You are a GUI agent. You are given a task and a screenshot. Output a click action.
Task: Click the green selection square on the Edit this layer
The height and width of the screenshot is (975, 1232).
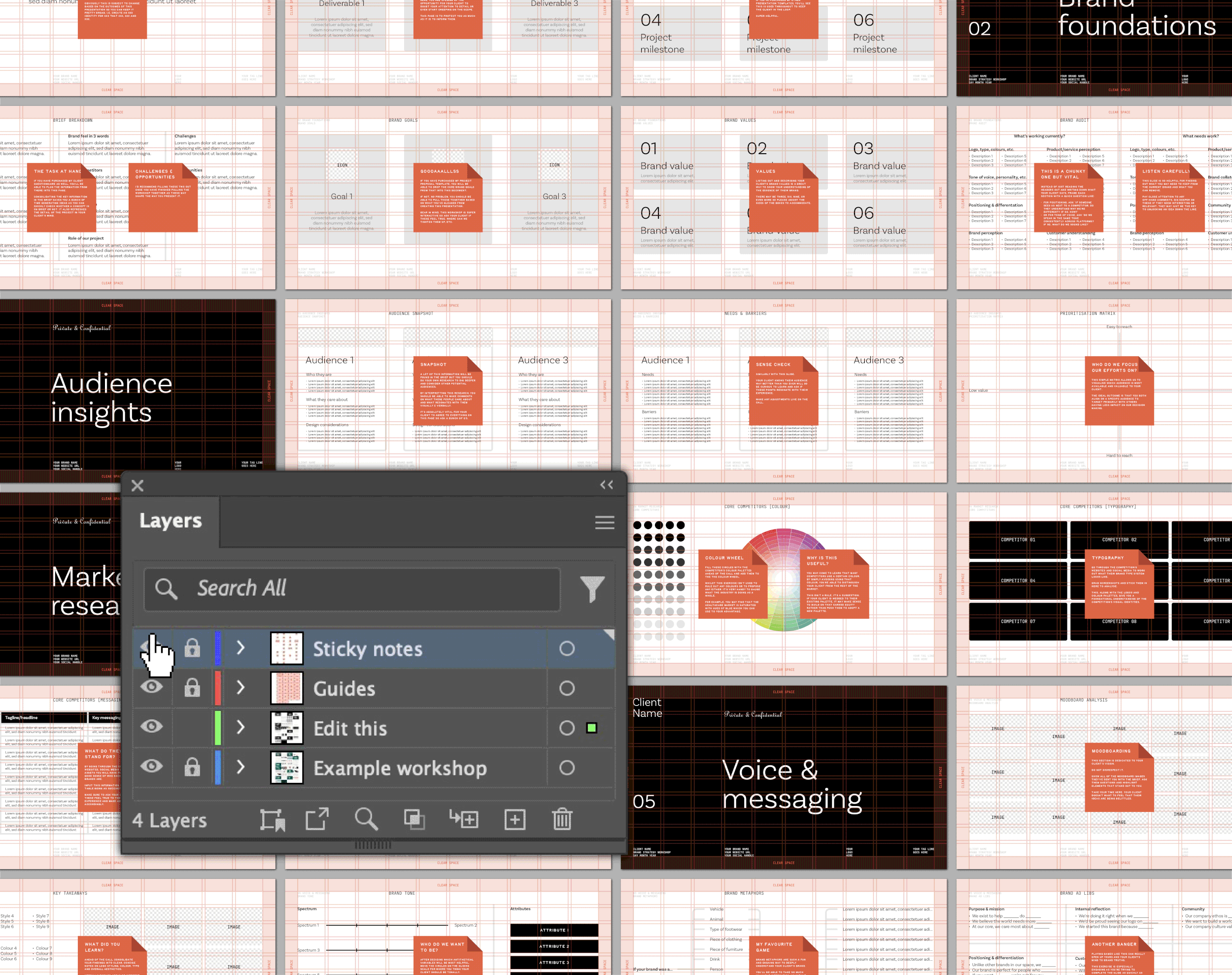point(591,728)
